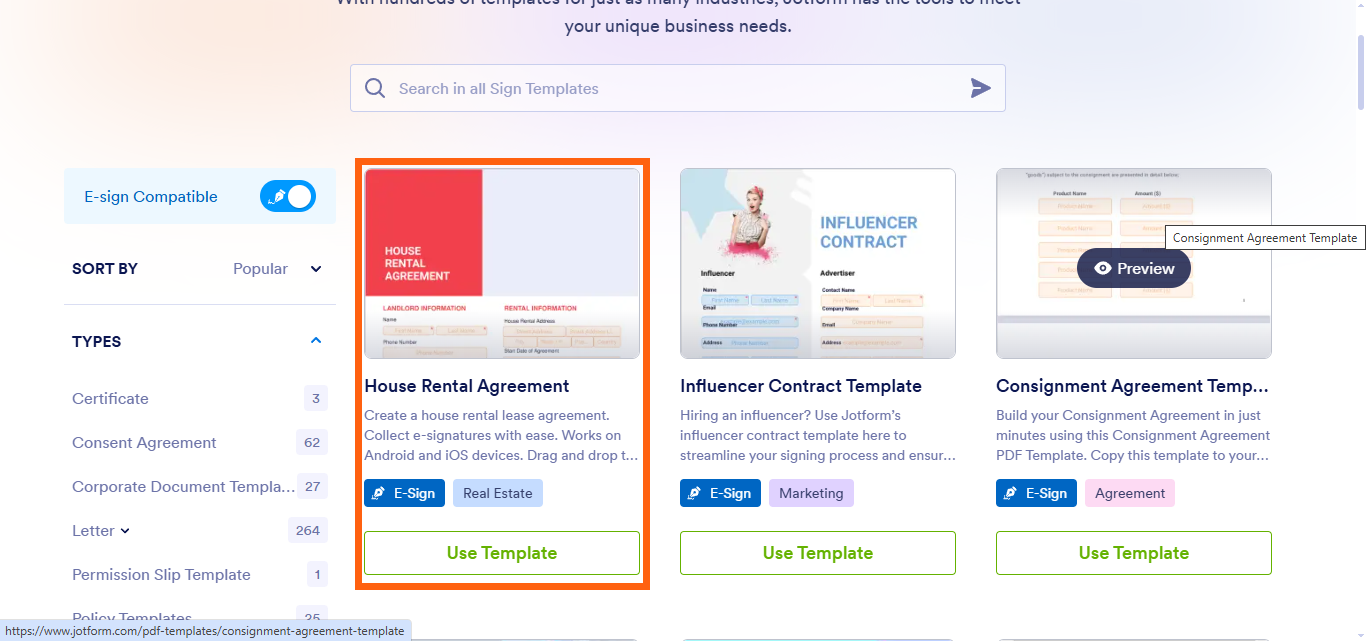Screen dimensions: 1366x641
Task: Focus the Search in all Sign Templates field
Action: coord(670,88)
